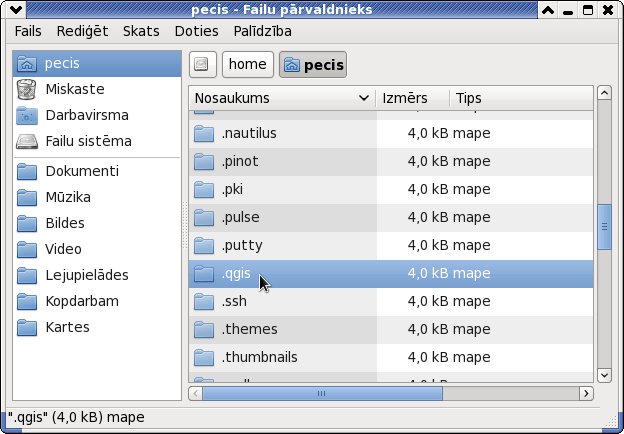Open the Doties menu
Image resolution: width=624 pixels, height=434 pixels.
[196, 31]
